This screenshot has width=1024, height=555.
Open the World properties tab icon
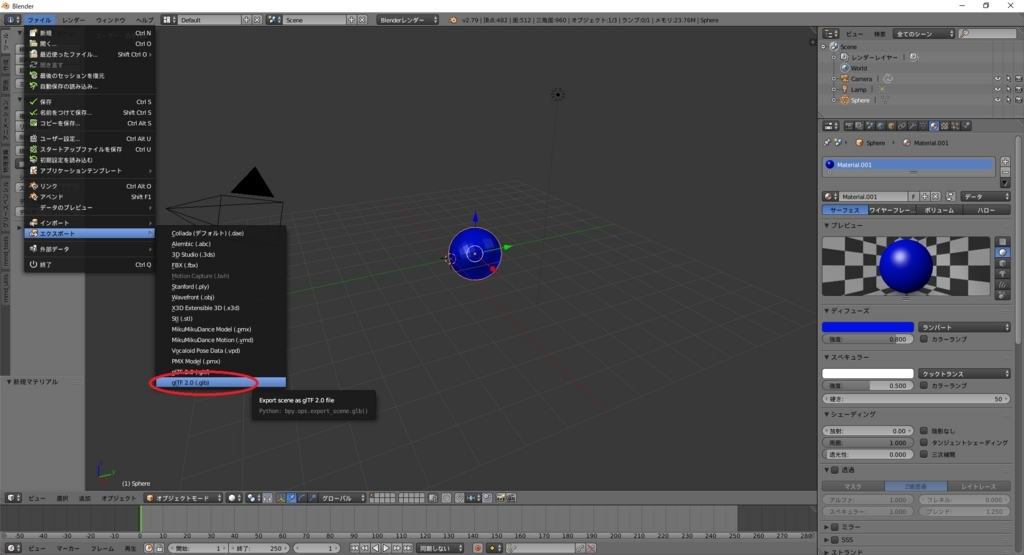click(880, 126)
